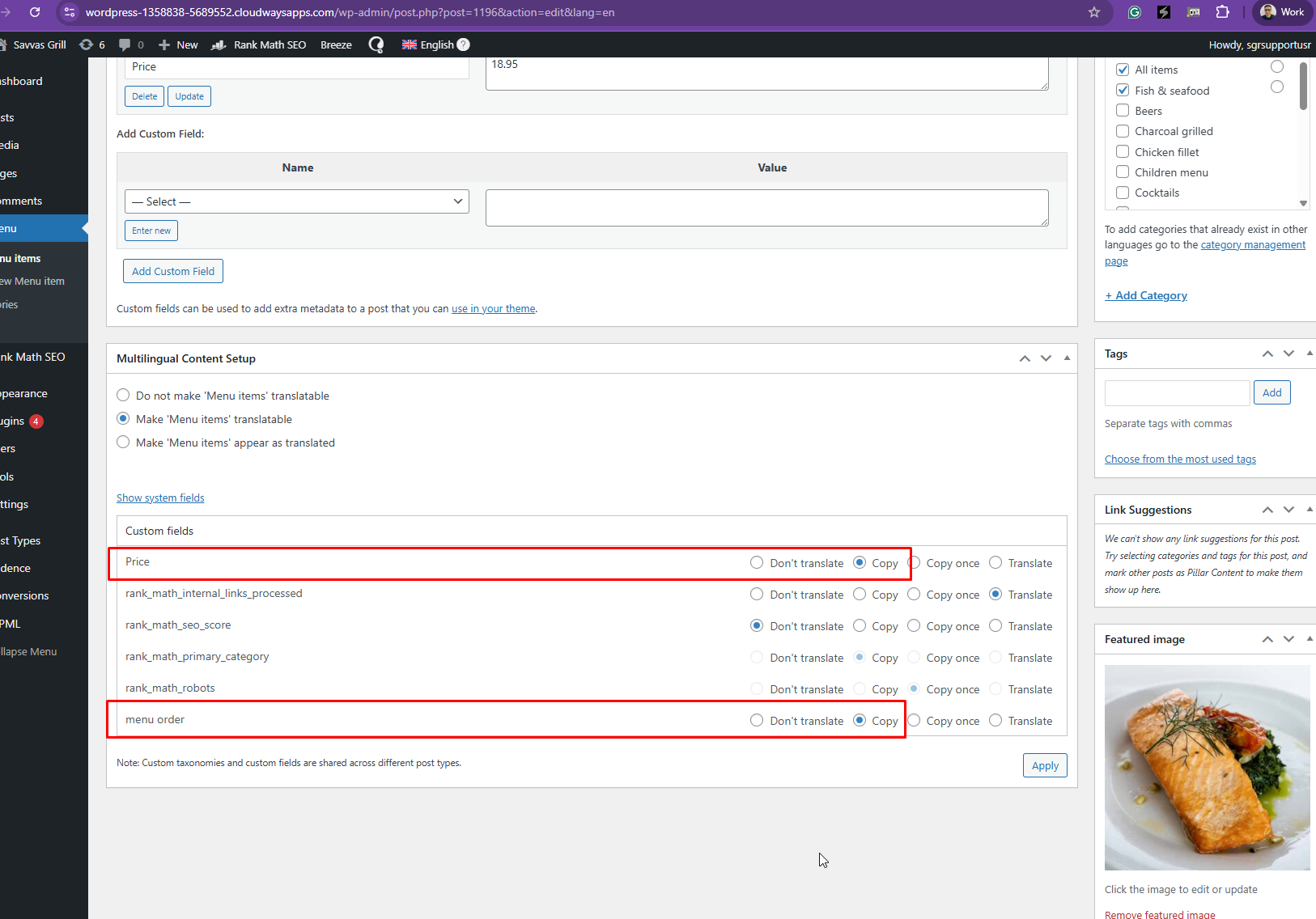The width and height of the screenshot is (1316, 919).
Task: Move Link Suggestions panel down
Action: pyautogui.click(x=1288, y=510)
